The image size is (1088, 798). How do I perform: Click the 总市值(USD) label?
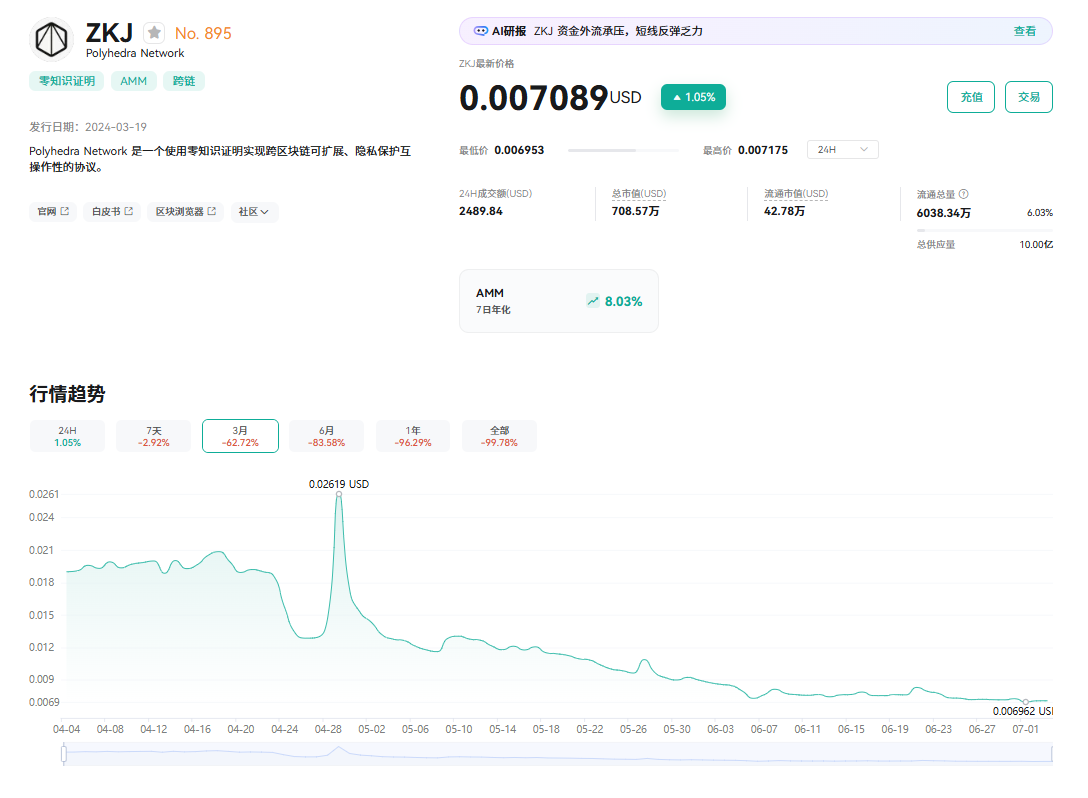point(638,194)
